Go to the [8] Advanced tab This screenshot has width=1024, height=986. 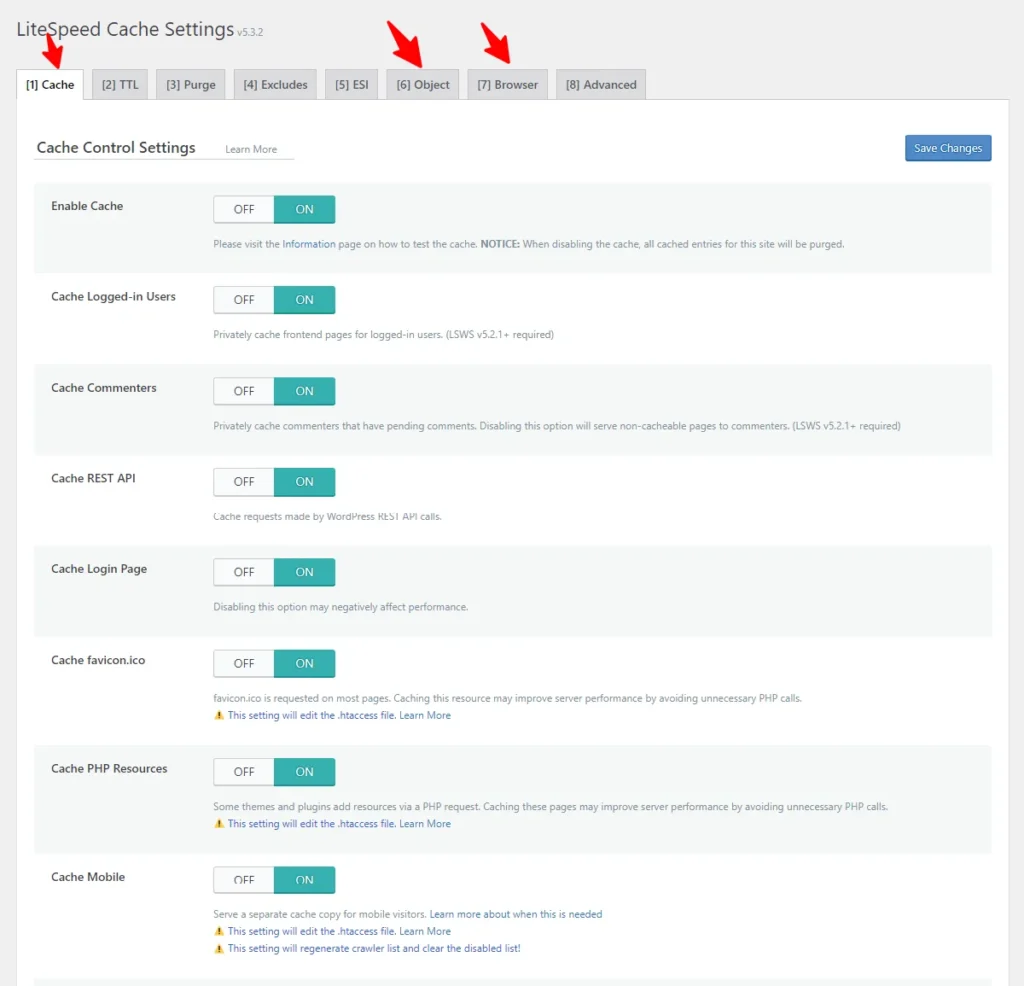[600, 84]
